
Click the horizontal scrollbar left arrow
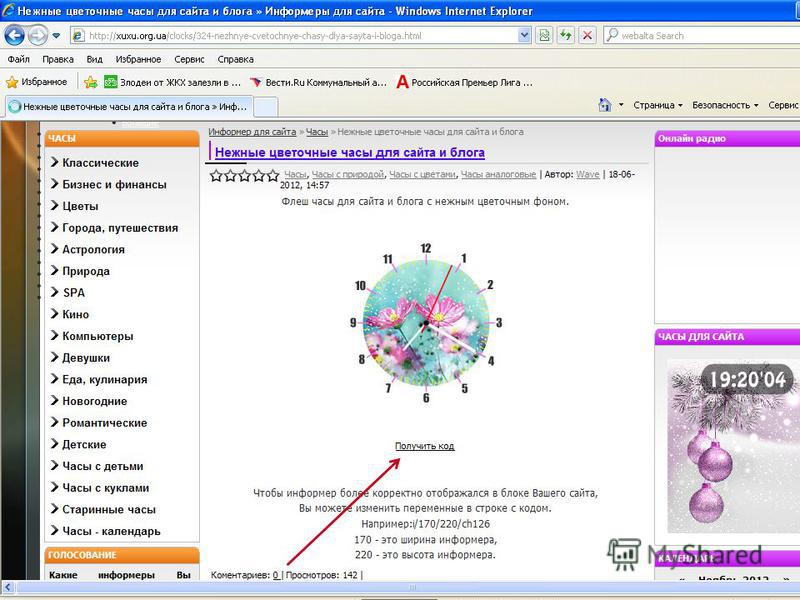8,587
